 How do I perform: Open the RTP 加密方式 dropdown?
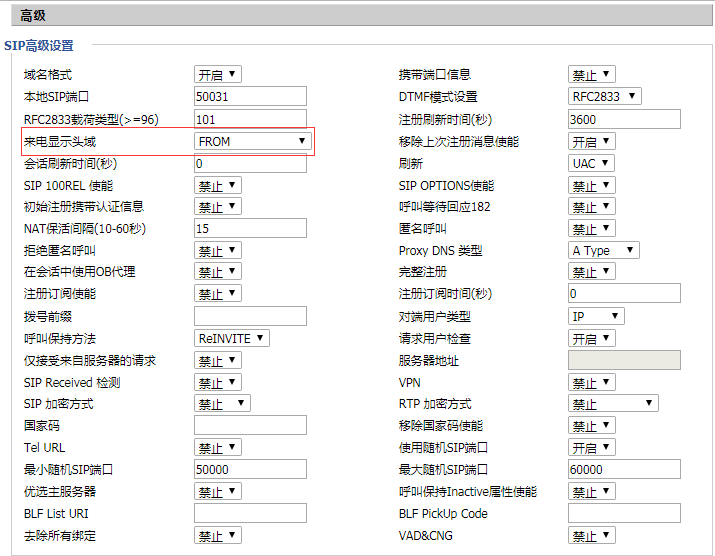(x=613, y=404)
